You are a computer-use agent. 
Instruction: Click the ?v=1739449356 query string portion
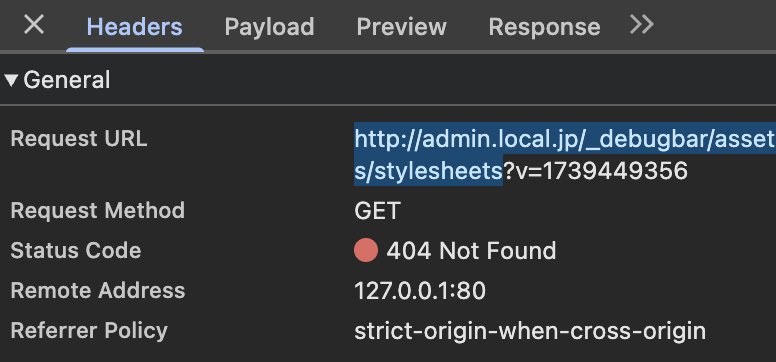pos(595,171)
